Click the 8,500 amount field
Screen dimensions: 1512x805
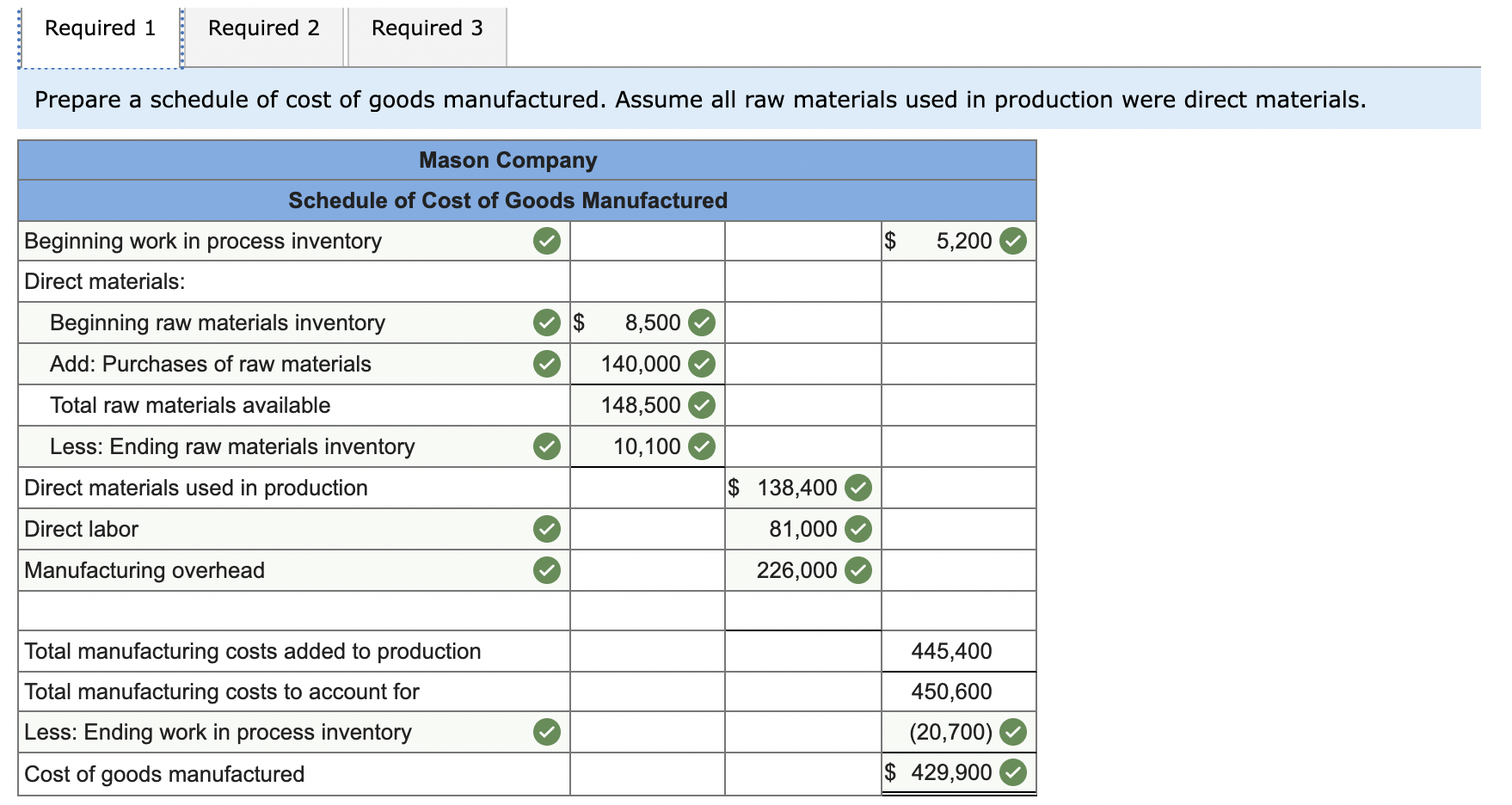[648, 323]
